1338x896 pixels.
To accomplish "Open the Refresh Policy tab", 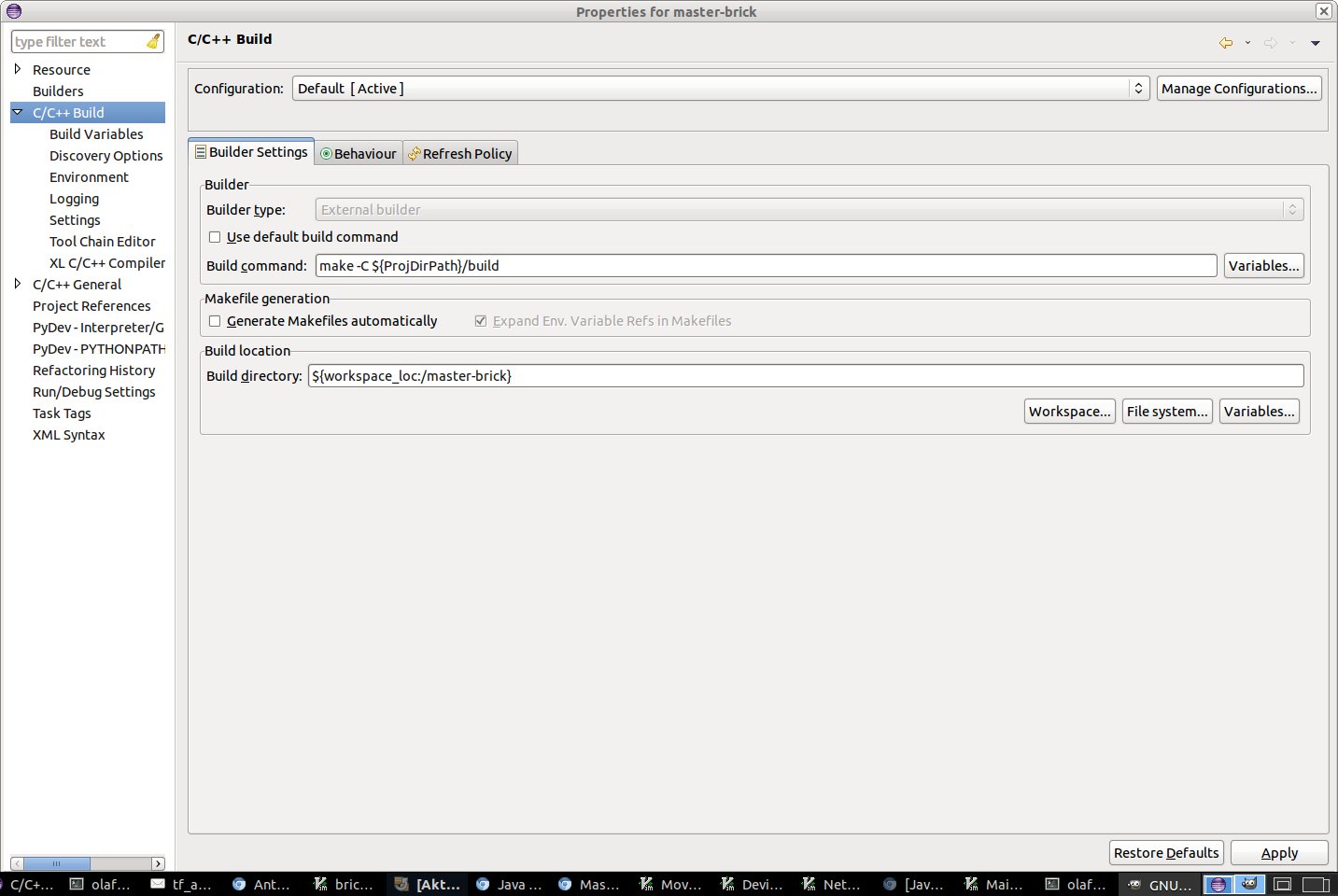I will [x=460, y=154].
